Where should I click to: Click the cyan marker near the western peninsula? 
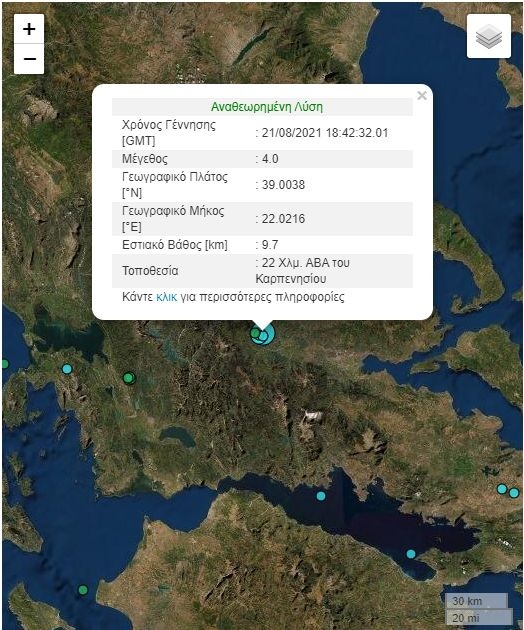tap(67, 369)
